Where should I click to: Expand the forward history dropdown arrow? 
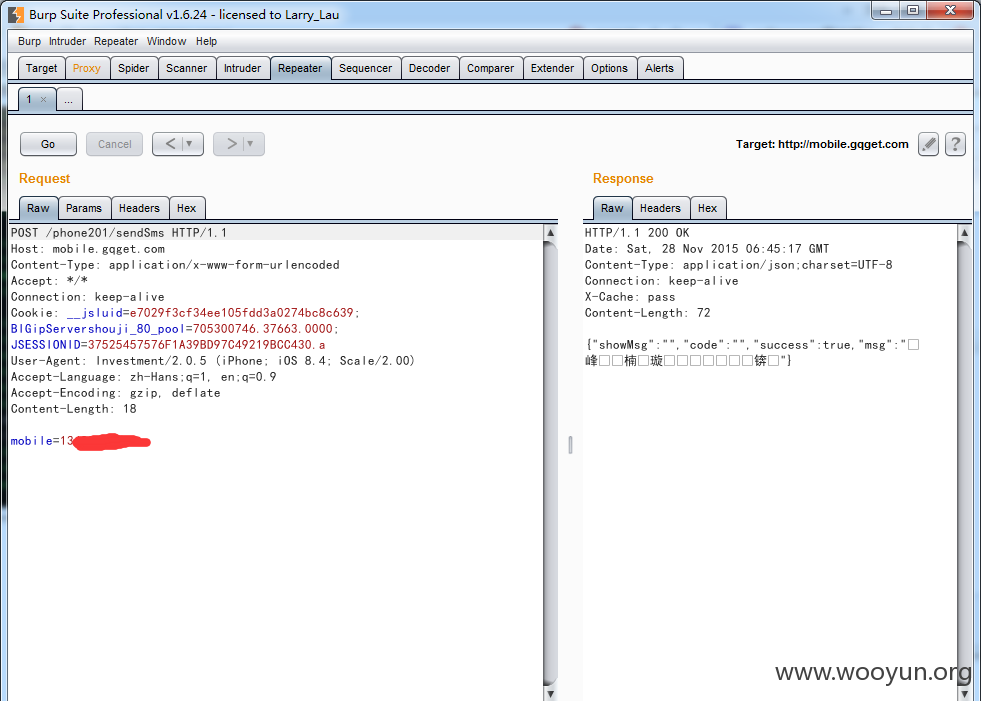point(250,144)
